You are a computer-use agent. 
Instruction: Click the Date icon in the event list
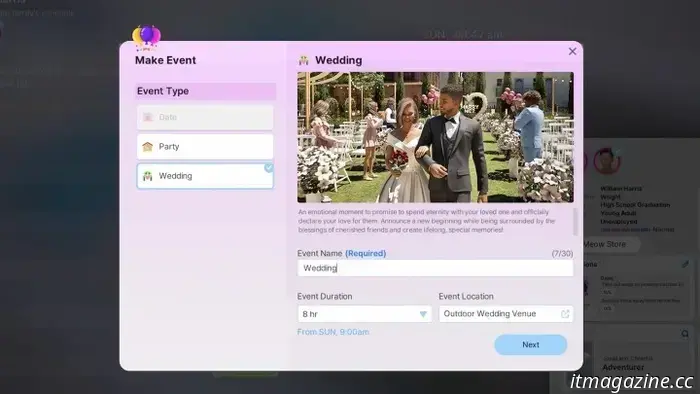coord(148,117)
